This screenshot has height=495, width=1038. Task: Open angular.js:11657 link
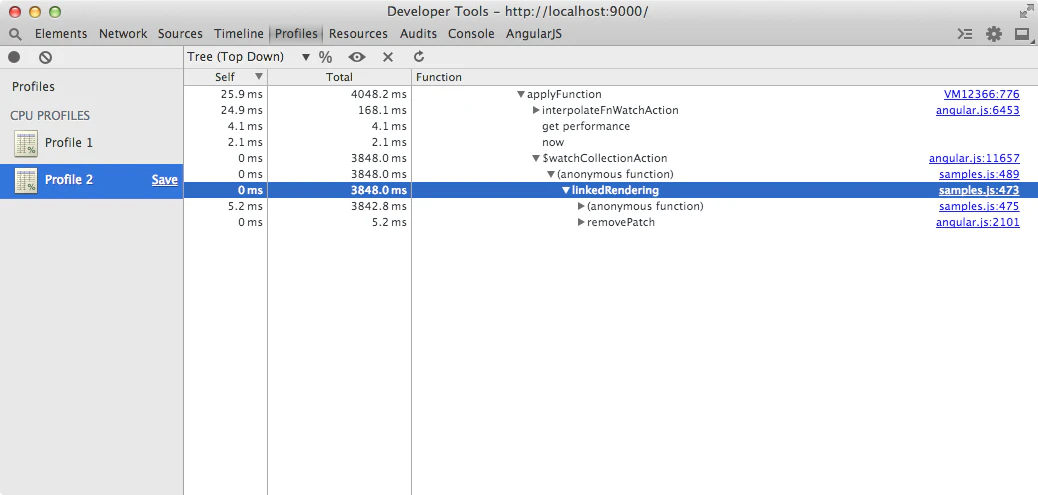(974, 159)
